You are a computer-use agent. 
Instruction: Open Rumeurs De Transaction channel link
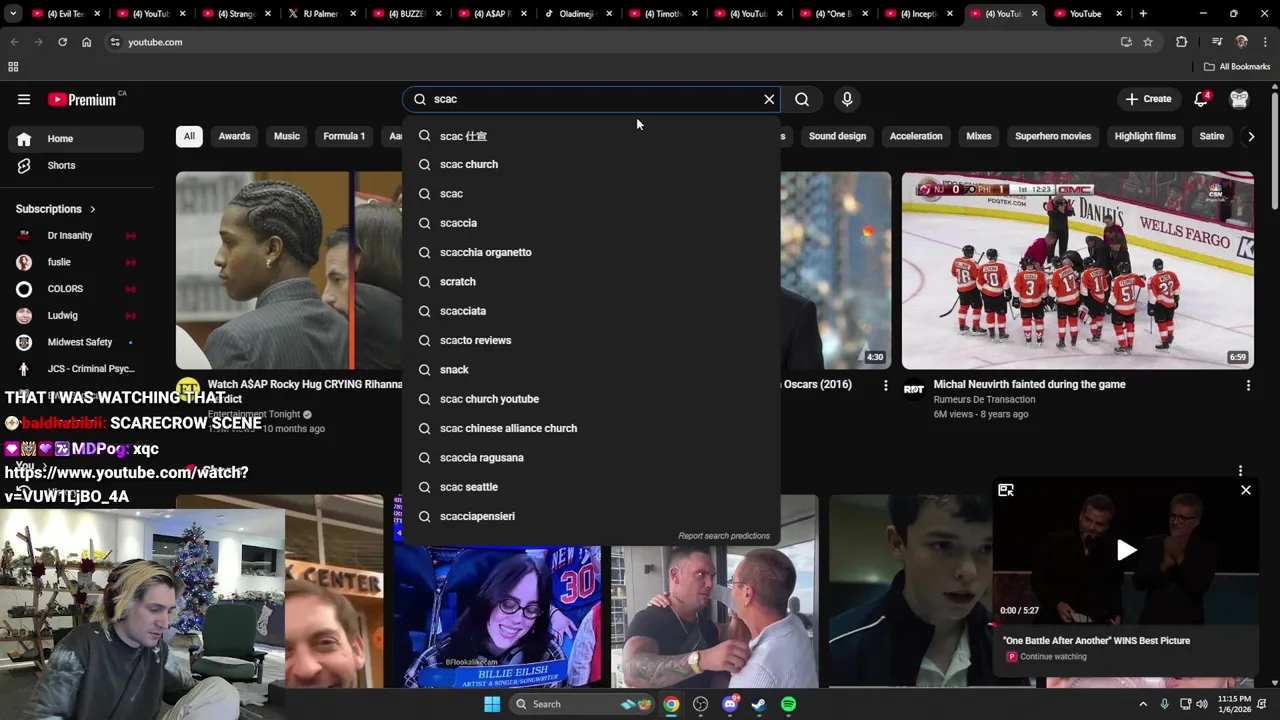coord(984,399)
